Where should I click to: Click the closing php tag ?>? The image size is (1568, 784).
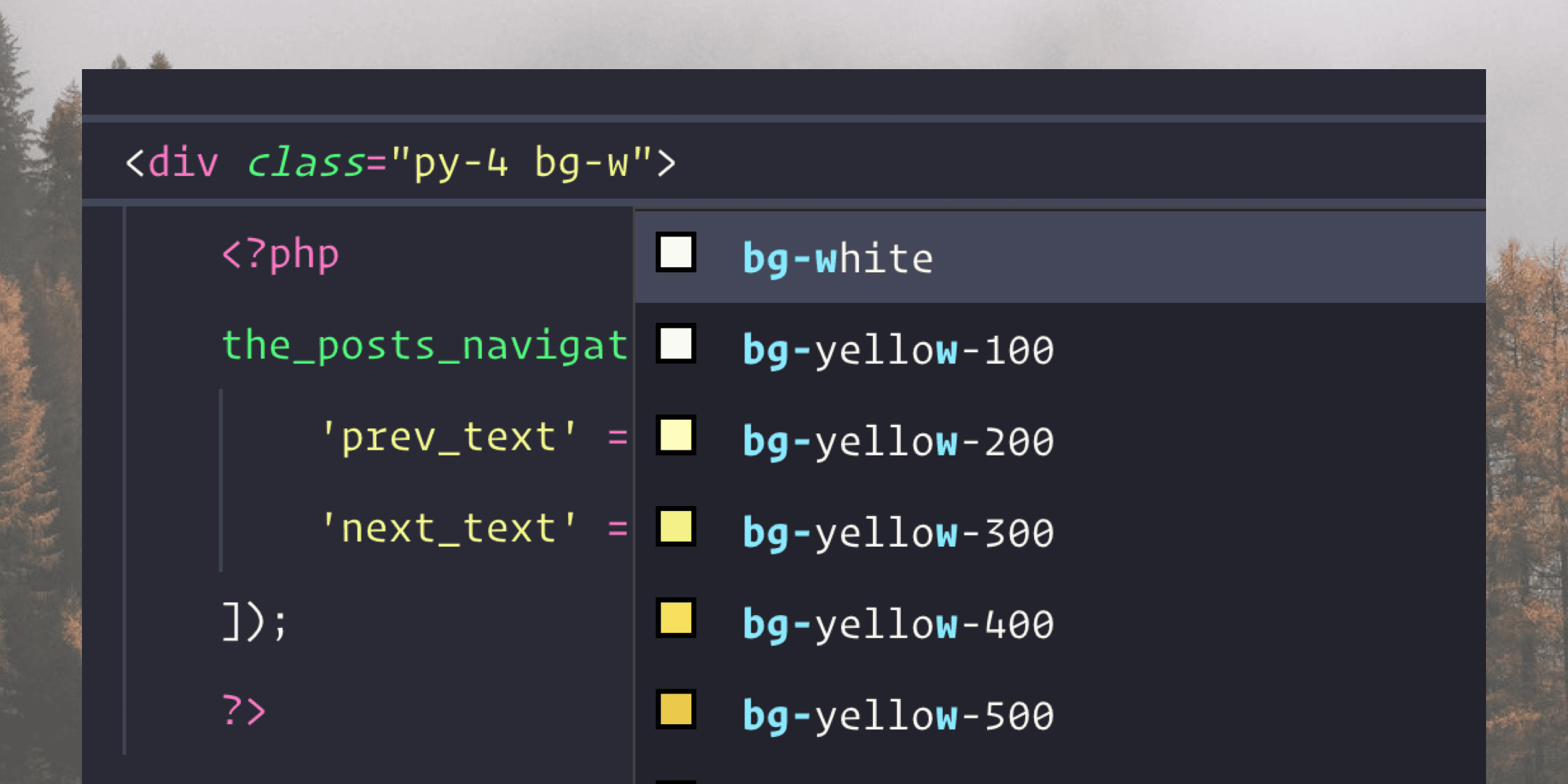242,709
